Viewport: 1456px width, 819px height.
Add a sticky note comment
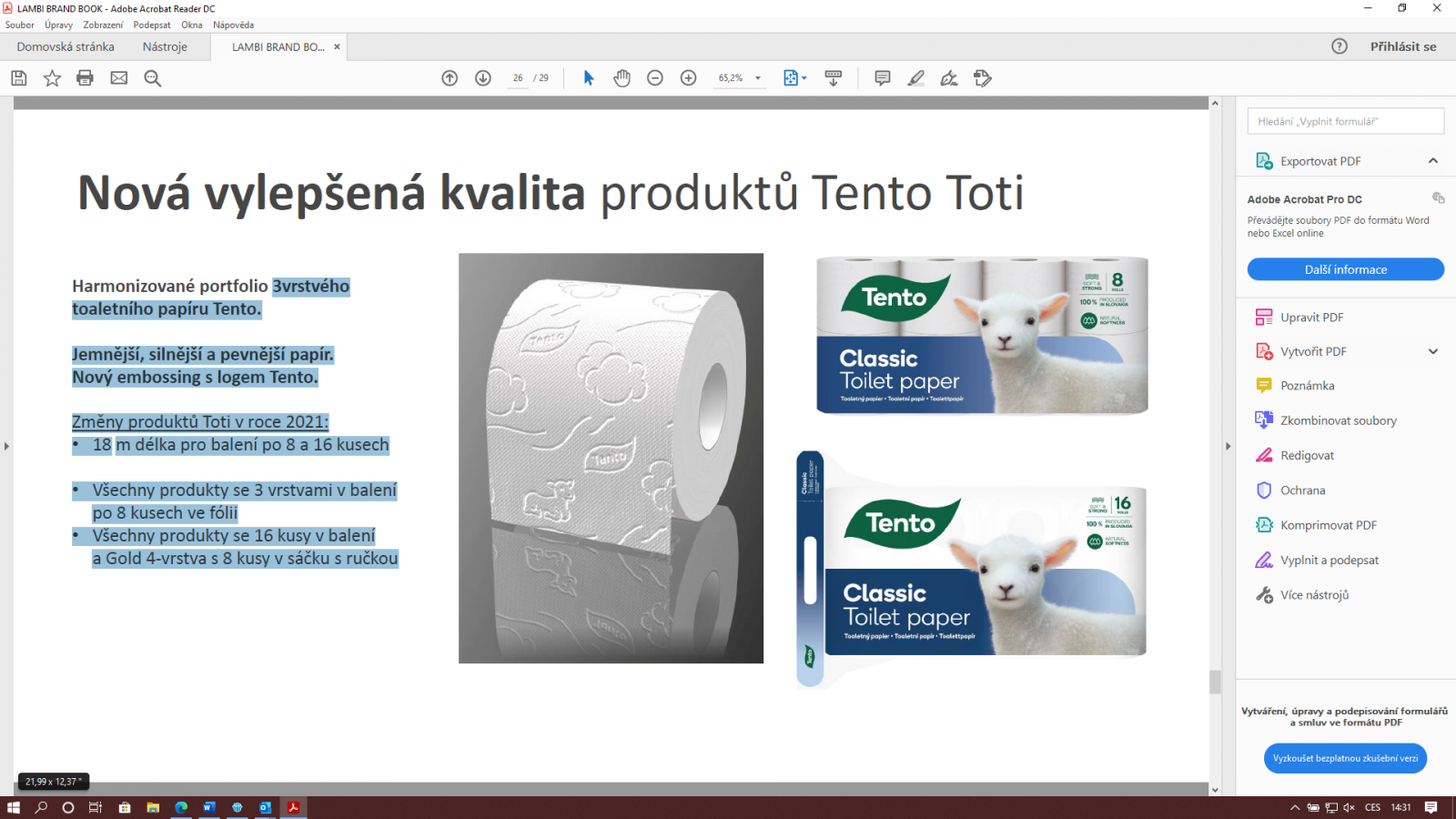click(883, 78)
